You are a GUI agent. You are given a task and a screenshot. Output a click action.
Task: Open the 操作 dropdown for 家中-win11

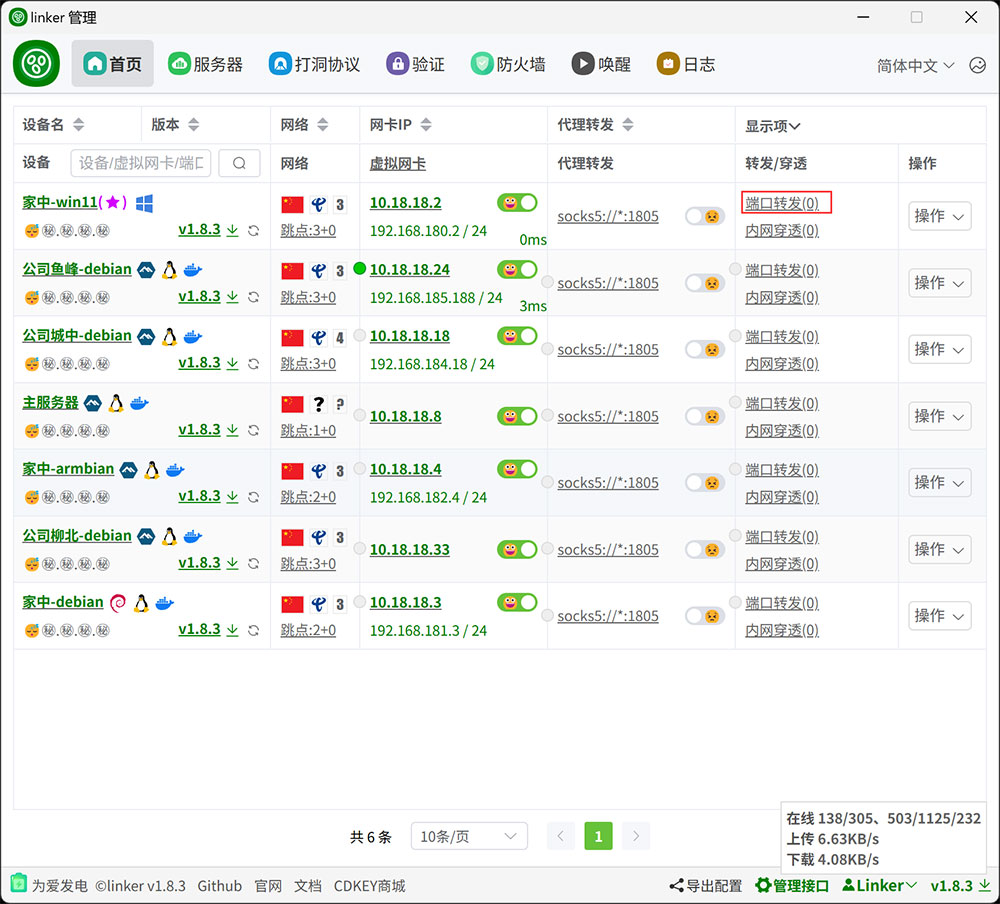(940, 216)
